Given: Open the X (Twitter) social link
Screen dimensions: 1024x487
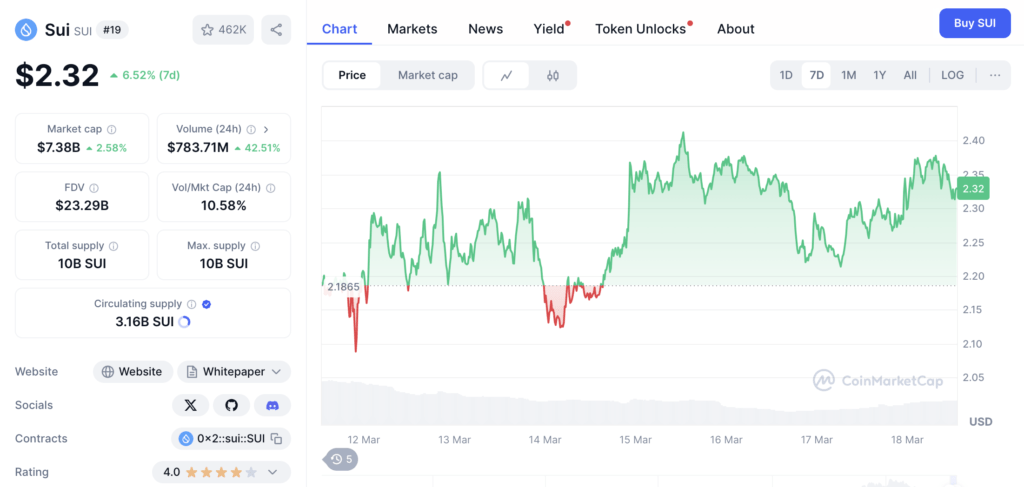Looking at the screenshot, I should (x=191, y=405).
